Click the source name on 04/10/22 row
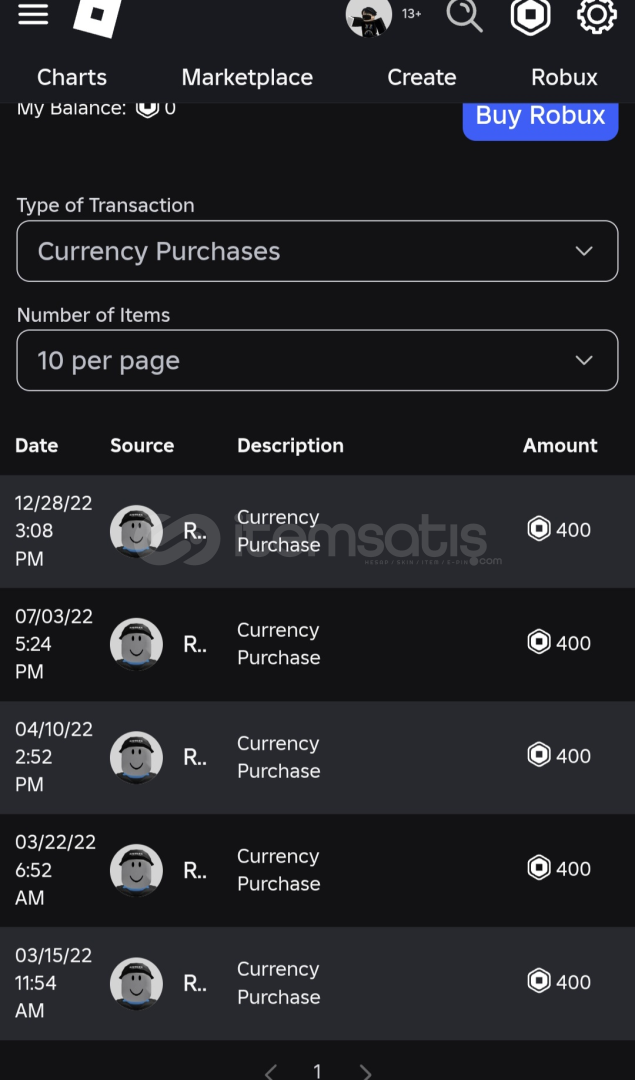The height and width of the screenshot is (1080, 635). [x=195, y=757]
